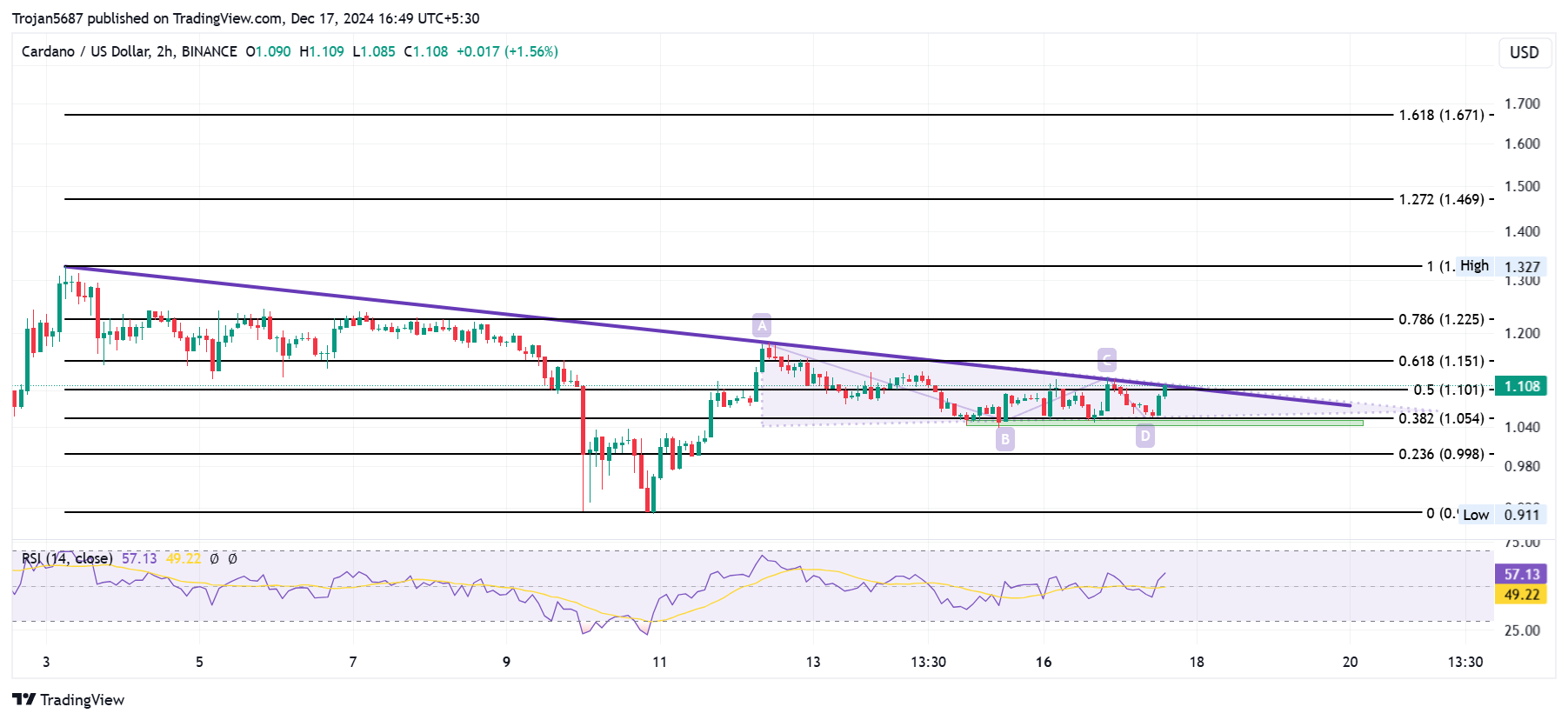
Task: Click the RSI value tag 57.13
Action: [x=1521, y=574]
